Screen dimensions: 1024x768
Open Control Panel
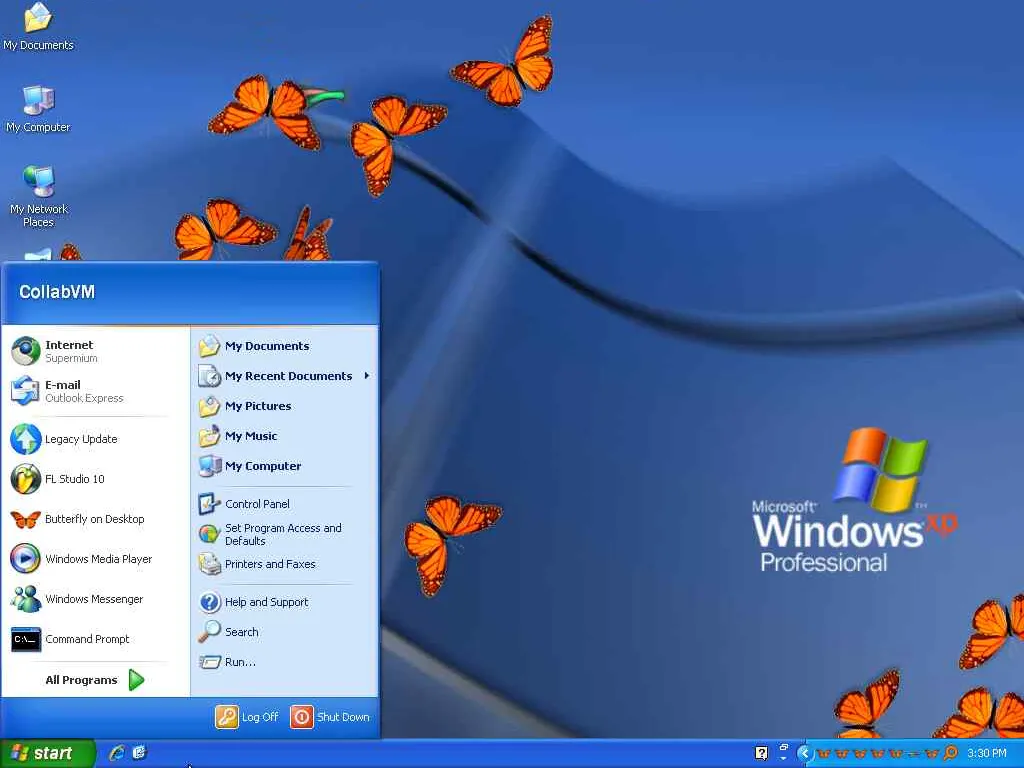(285, 504)
